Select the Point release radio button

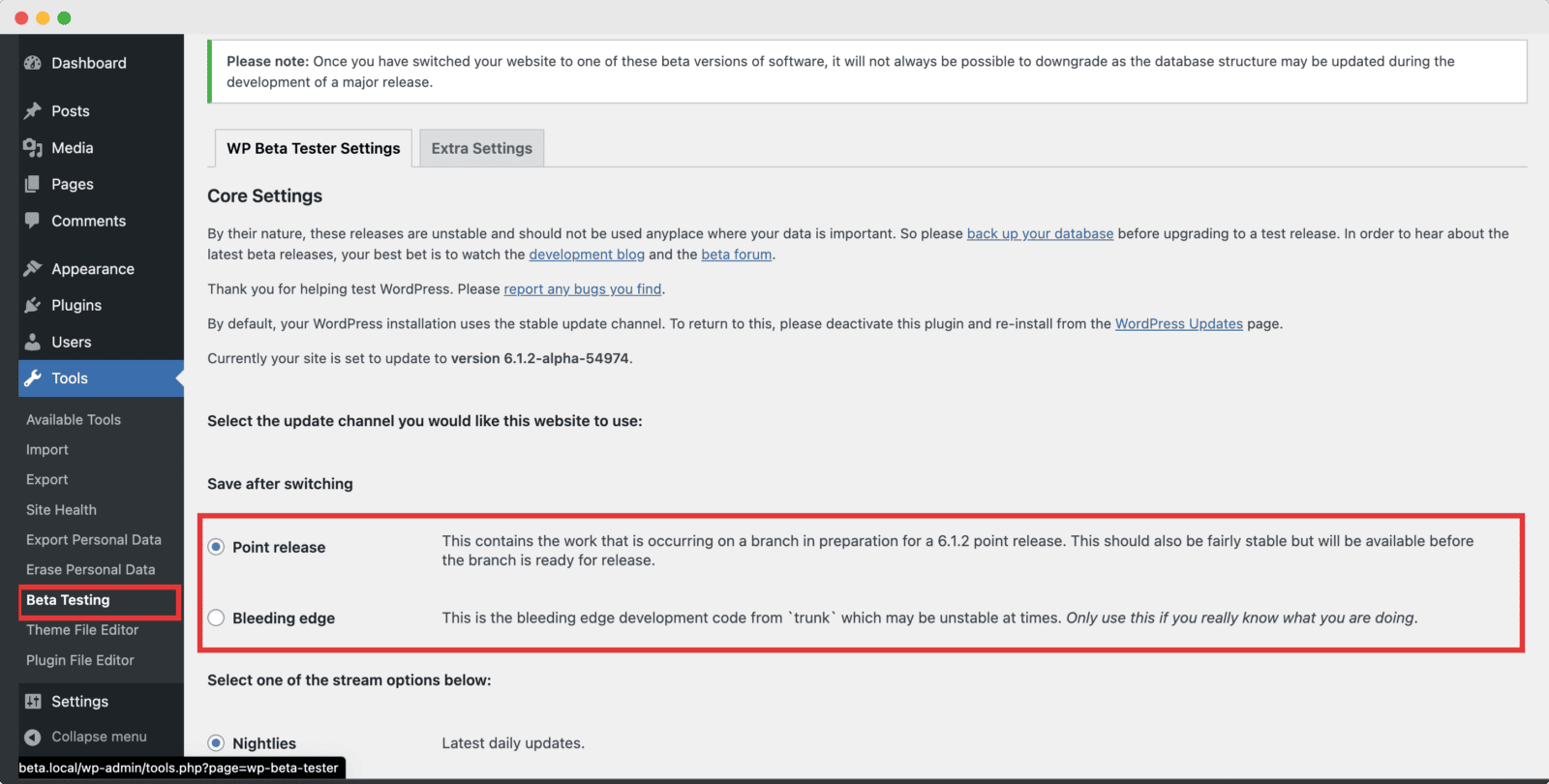[x=216, y=547]
